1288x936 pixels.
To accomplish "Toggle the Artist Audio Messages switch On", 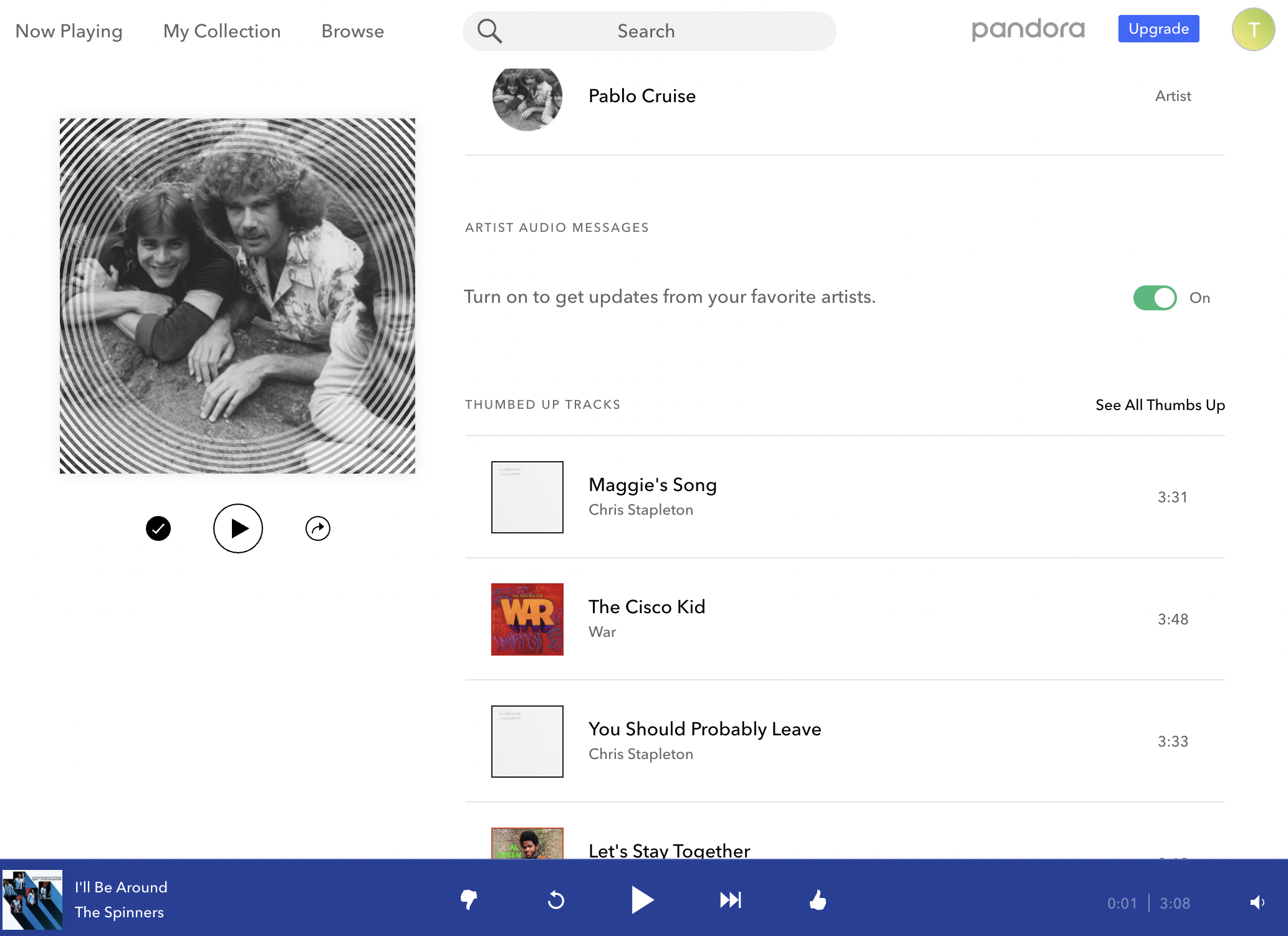I will pos(1155,297).
